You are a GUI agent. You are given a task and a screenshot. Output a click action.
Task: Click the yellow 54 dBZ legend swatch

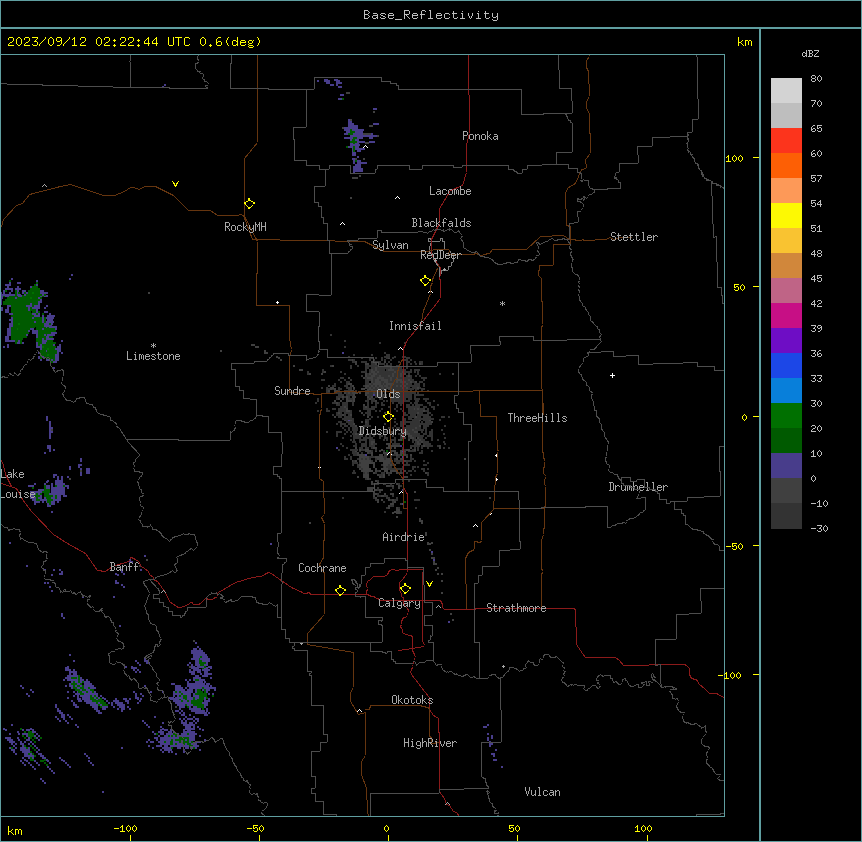tap(786, 215)
